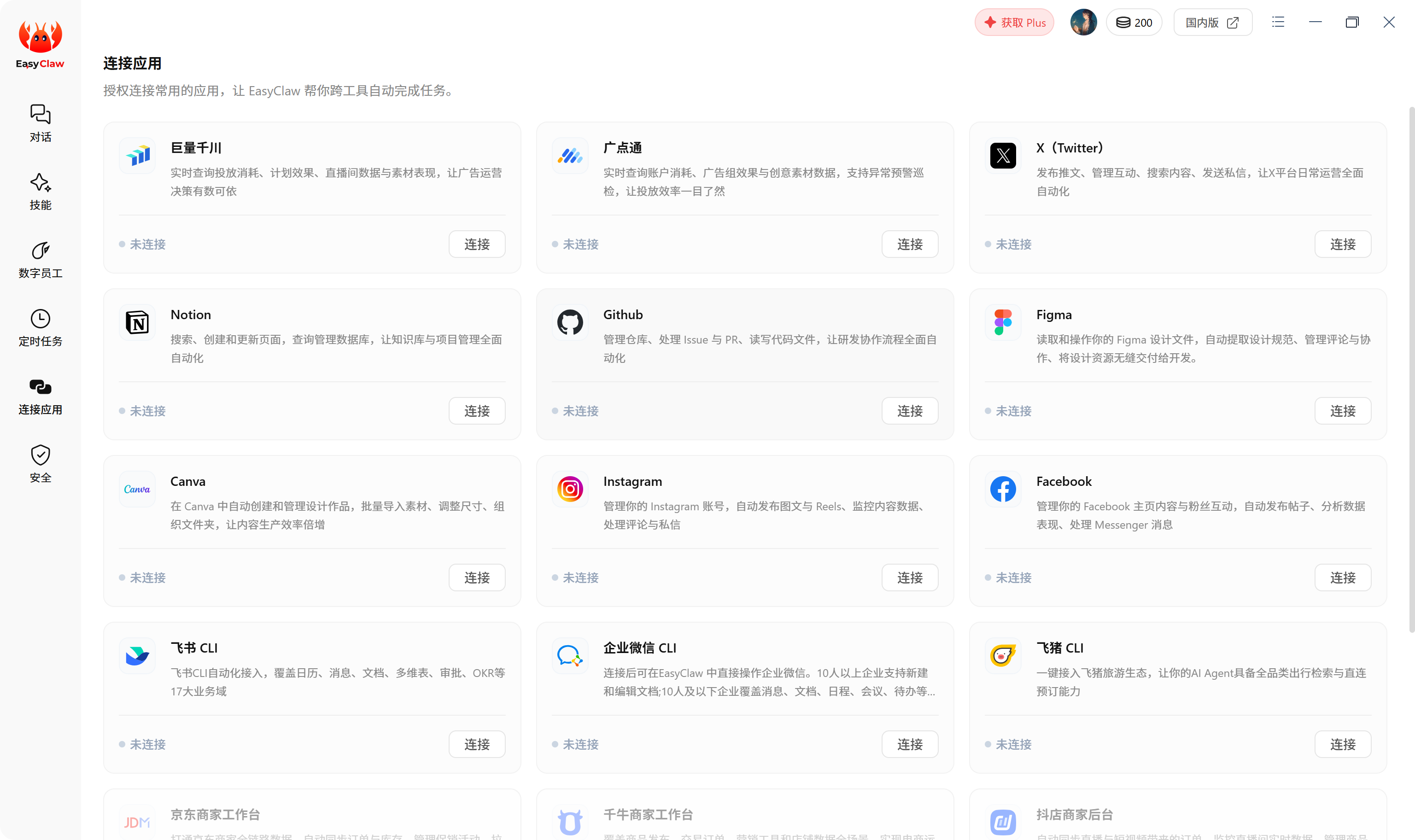Click 未连接 status on 飞书 CLI card
The height and width of the screenshot is (840, 1415).
[143, 744]
